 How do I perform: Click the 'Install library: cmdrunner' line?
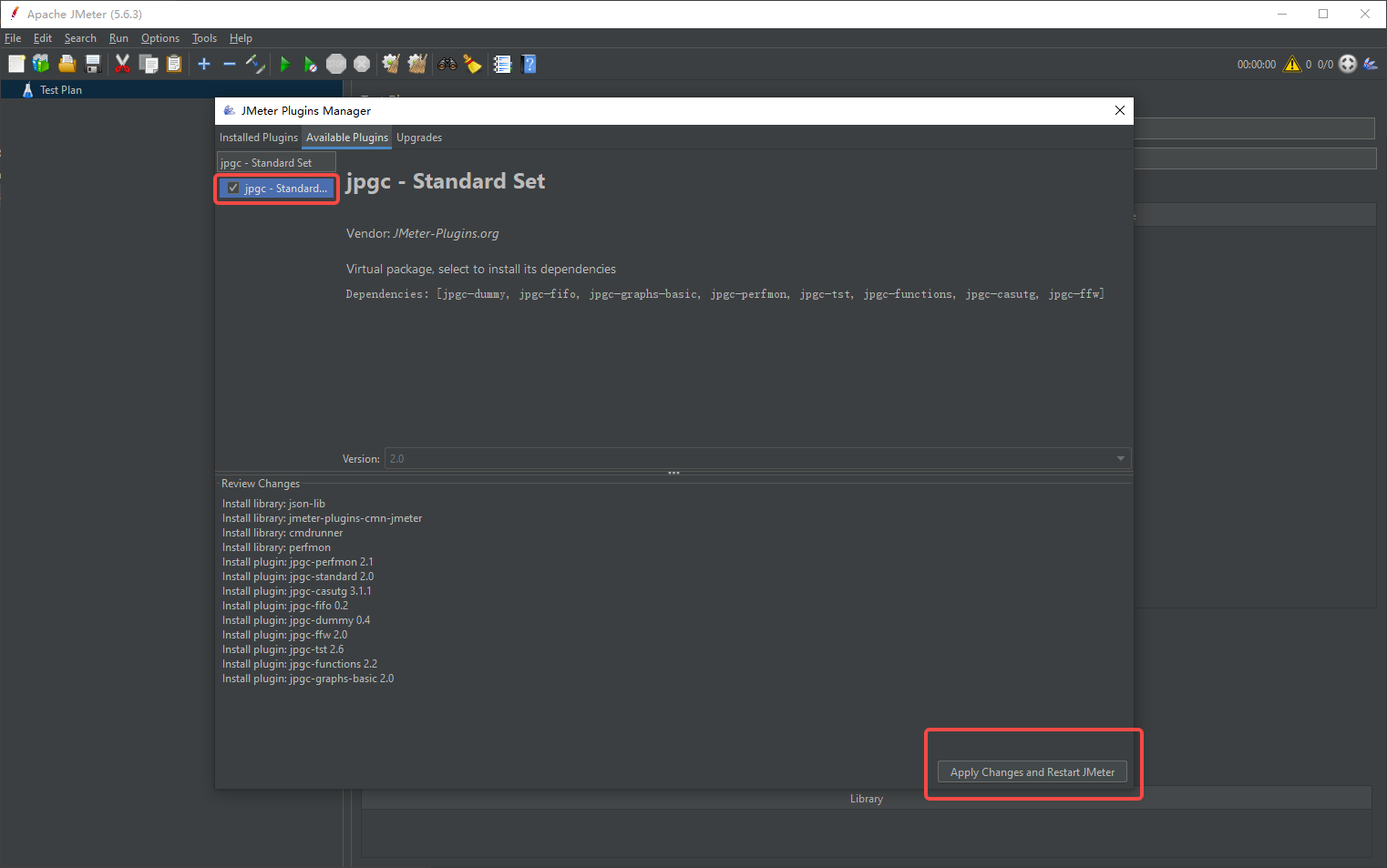pos(283,533)
